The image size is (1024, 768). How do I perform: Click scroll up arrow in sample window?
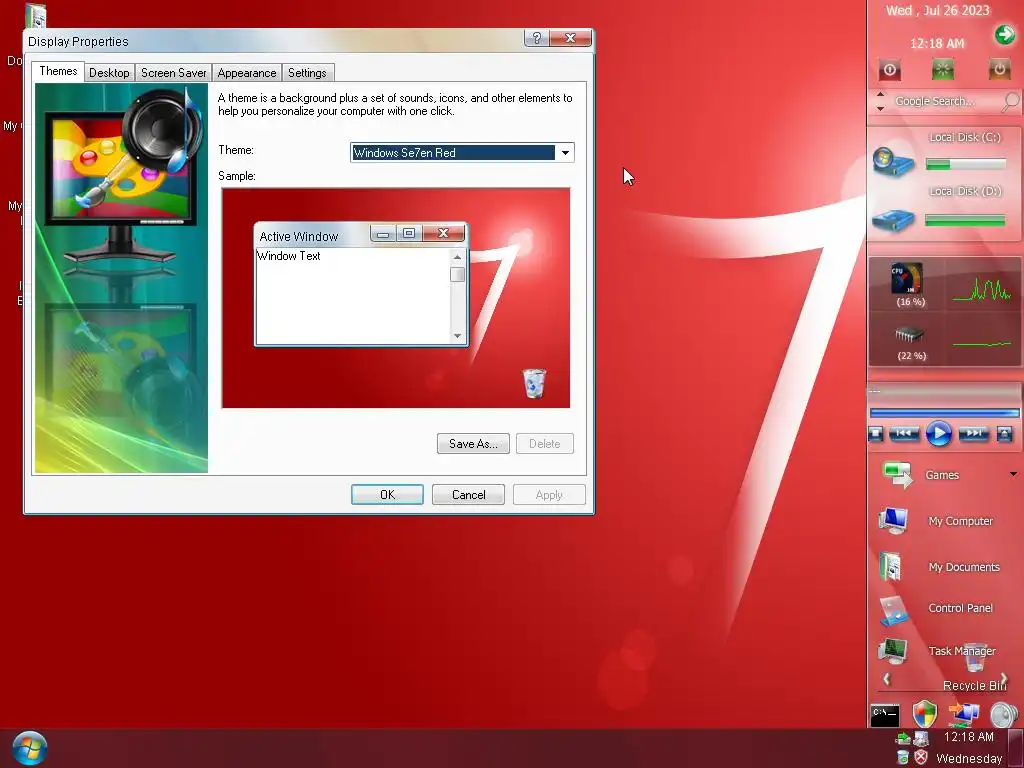[457, 257]
